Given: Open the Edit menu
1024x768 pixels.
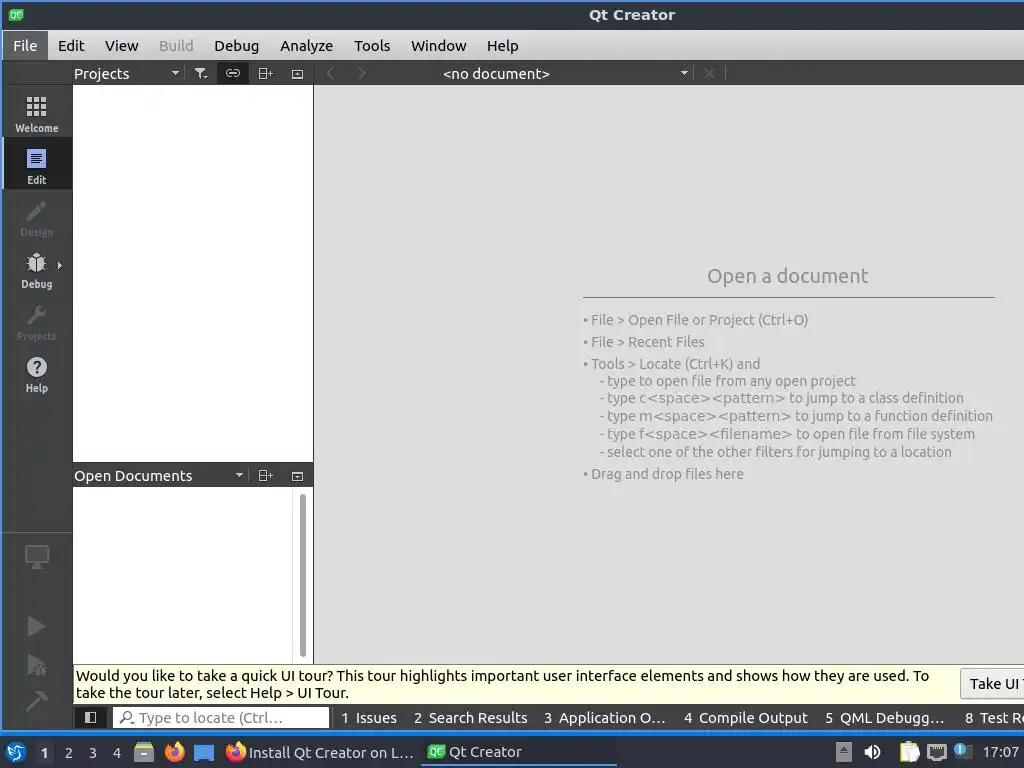Looking at the screenshot, I should point(71,46).
